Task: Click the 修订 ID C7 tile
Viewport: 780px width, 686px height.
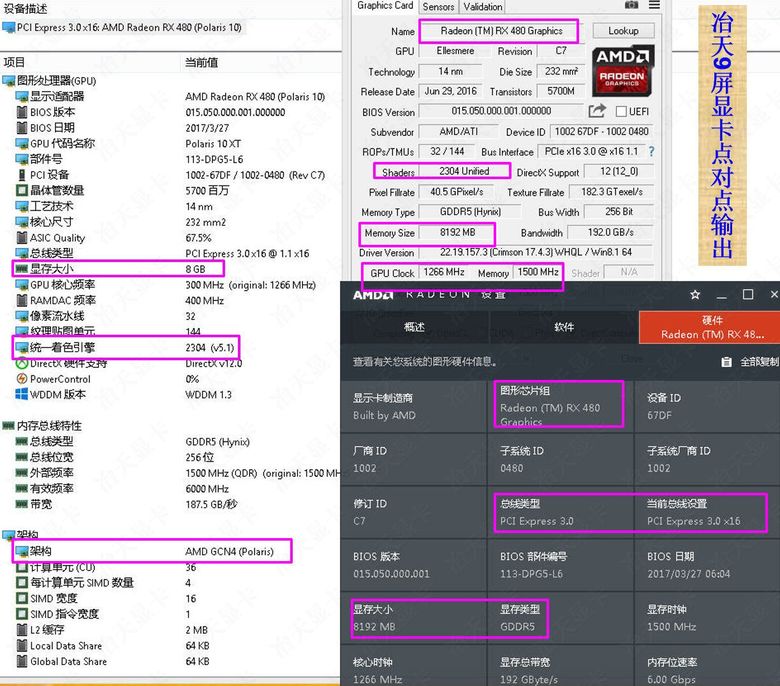Action: (413, 512)
